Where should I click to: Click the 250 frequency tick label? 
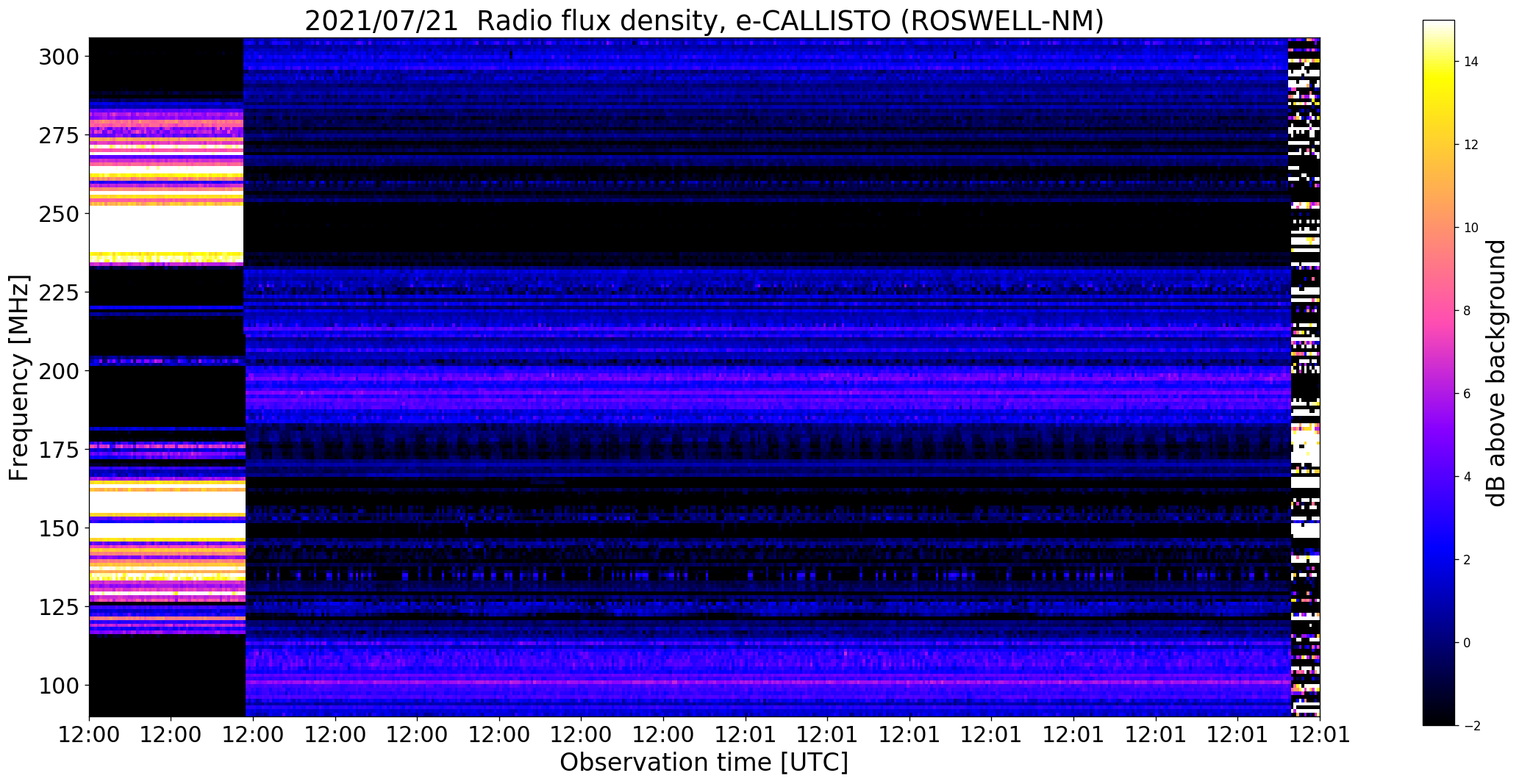tap(60, 214)
